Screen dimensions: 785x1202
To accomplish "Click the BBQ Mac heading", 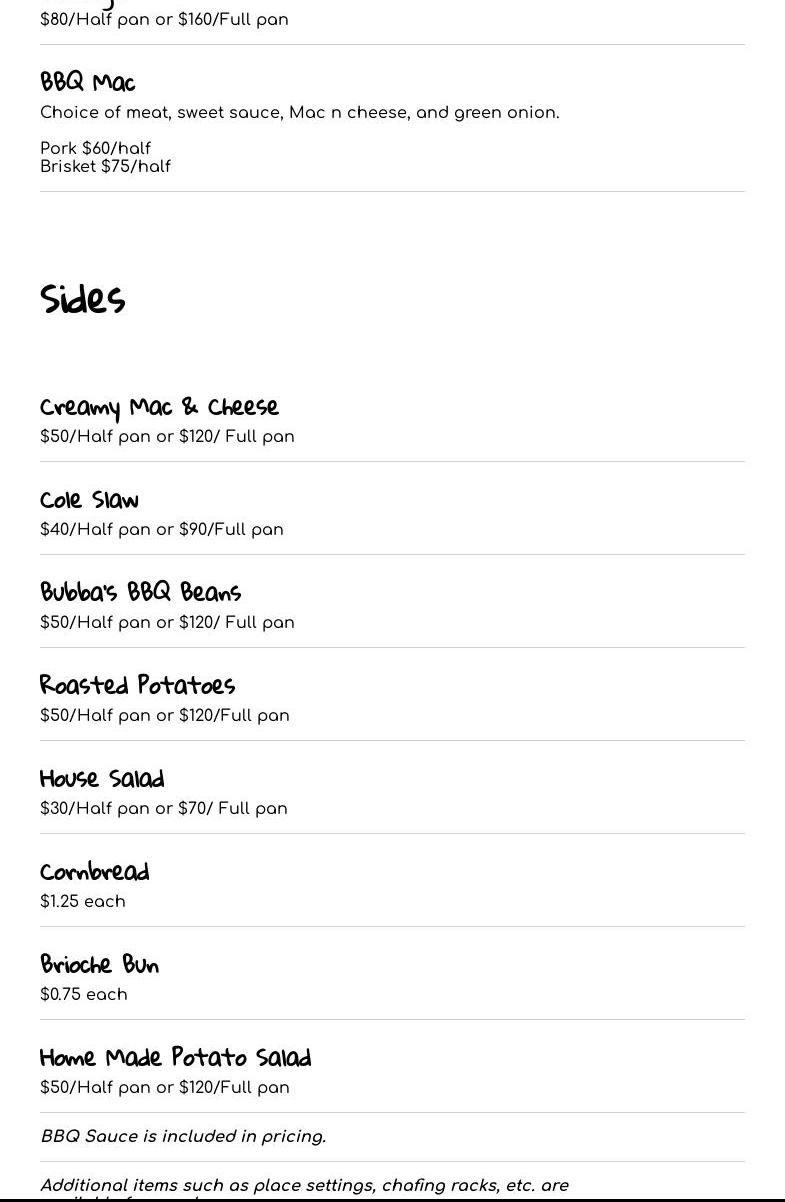I will point(88,82).
